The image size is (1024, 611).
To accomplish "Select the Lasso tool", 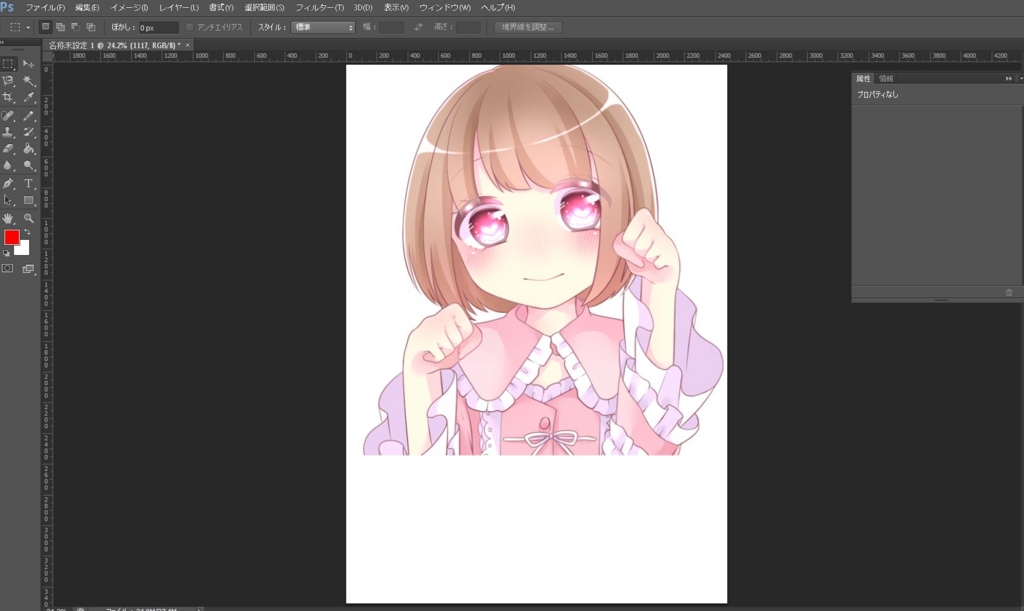I will (8, 81).
